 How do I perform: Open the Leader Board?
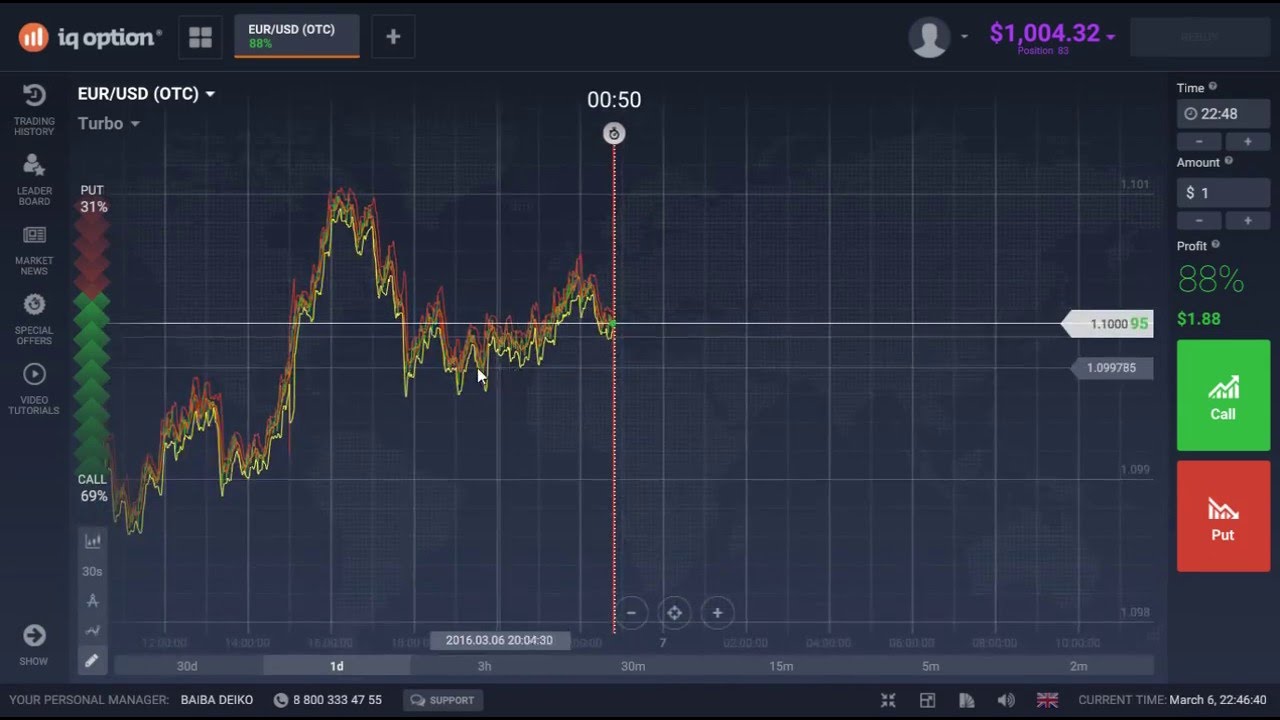coord(34,180)
